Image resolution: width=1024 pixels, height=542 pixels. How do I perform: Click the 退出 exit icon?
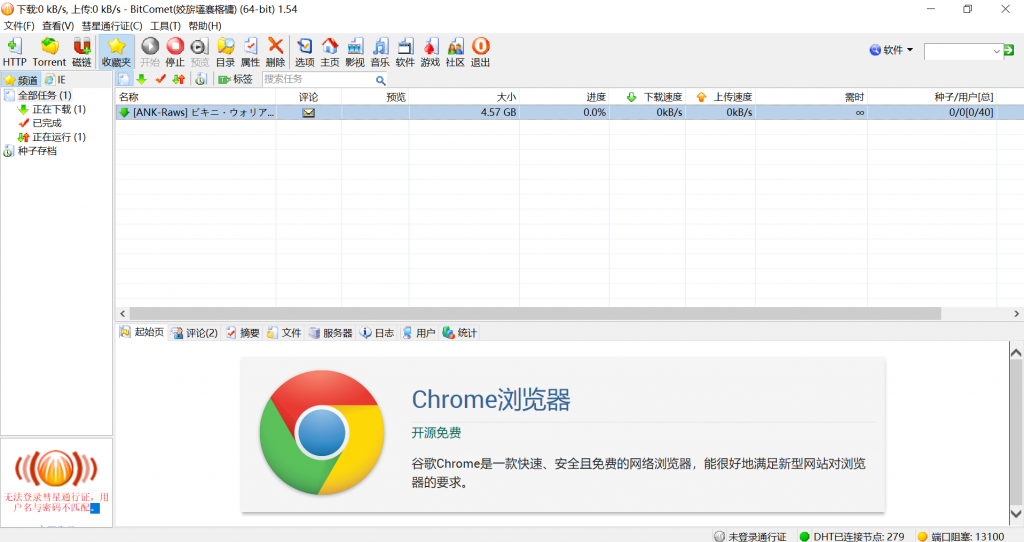(480, 52)
